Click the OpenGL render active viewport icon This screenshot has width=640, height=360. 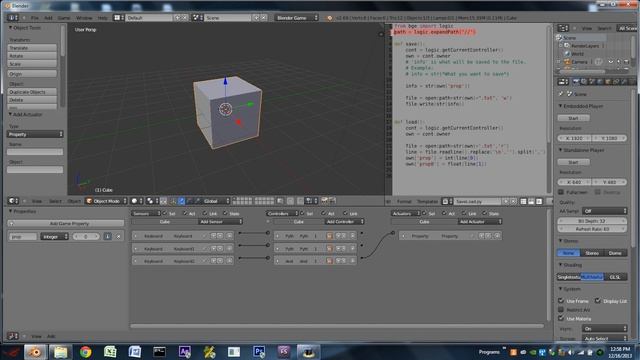[x=324, y=200]
